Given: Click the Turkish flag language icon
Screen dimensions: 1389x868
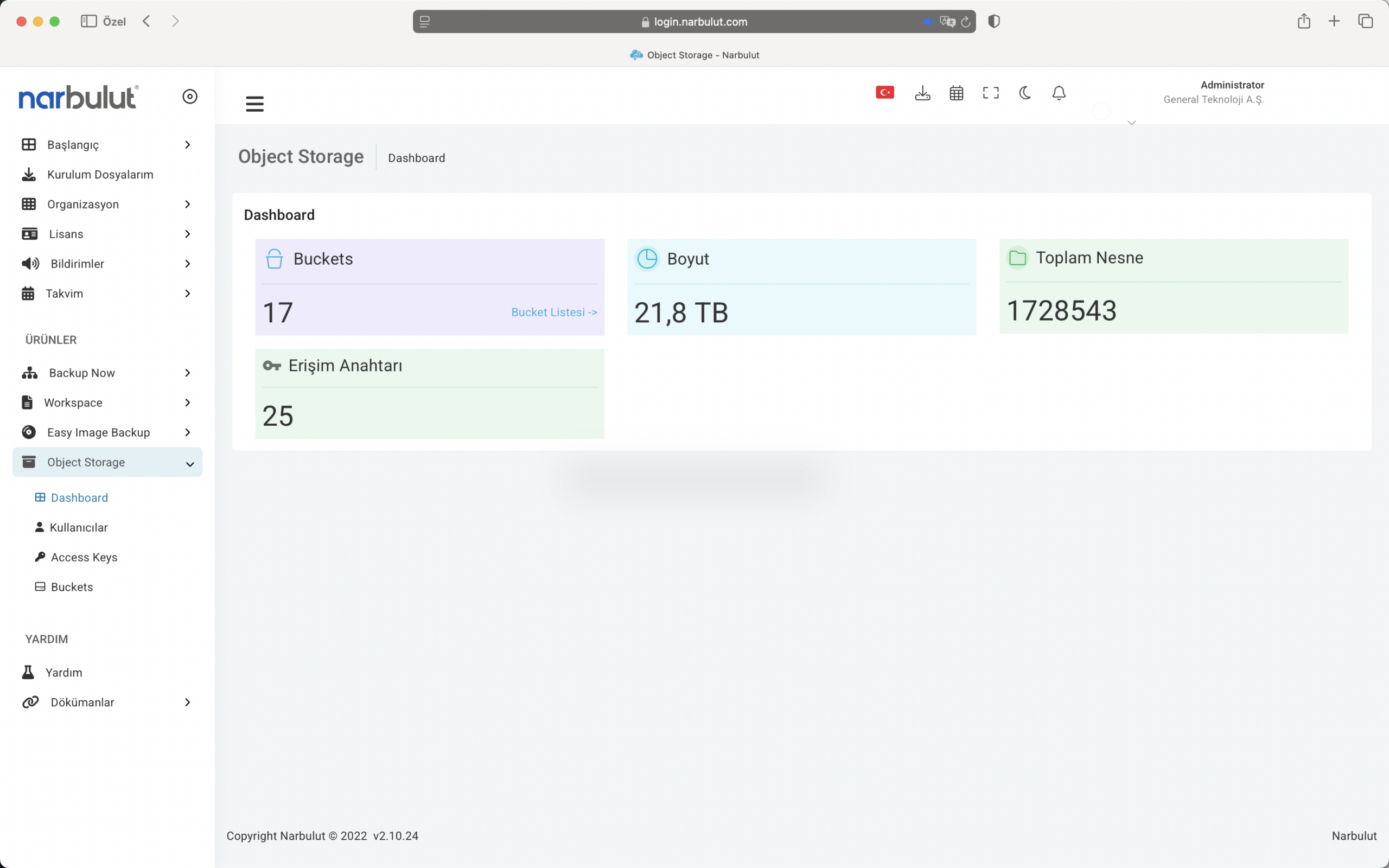Looking at the screenshot, I should 884,92.
